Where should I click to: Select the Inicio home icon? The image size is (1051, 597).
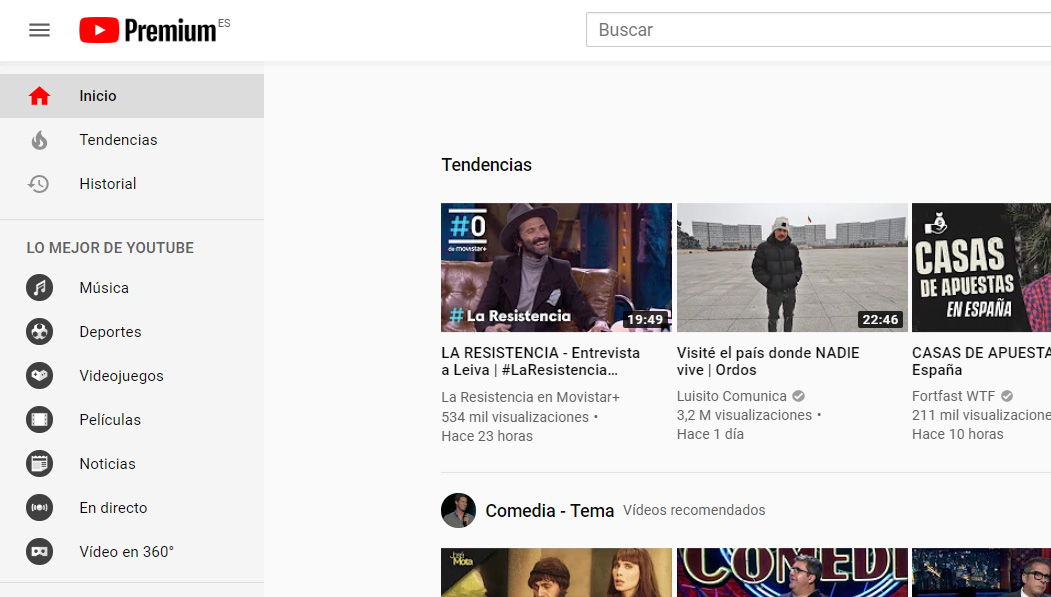coord(39,95)
